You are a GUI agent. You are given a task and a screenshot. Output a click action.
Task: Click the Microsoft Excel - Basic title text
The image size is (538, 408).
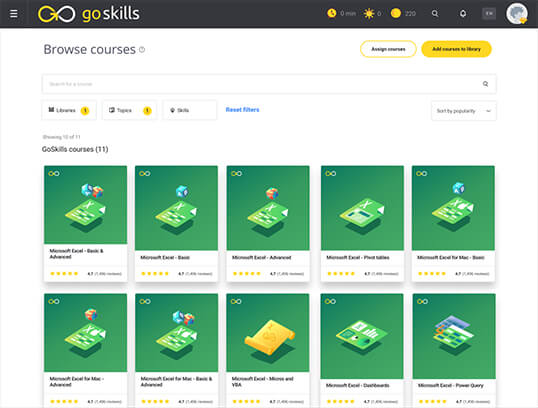pos(165,257)
